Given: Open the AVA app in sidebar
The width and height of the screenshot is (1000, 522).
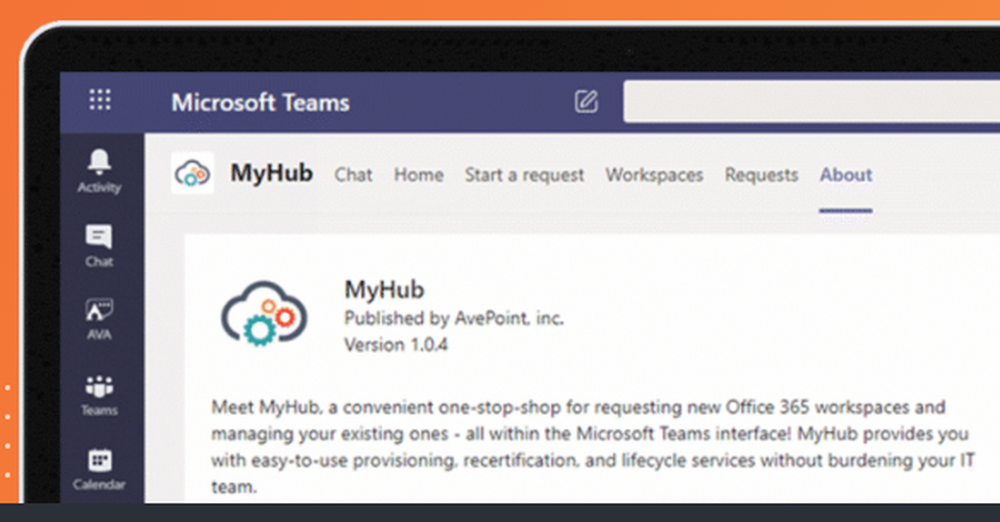Looking at the screenshot, I should 99,319.
